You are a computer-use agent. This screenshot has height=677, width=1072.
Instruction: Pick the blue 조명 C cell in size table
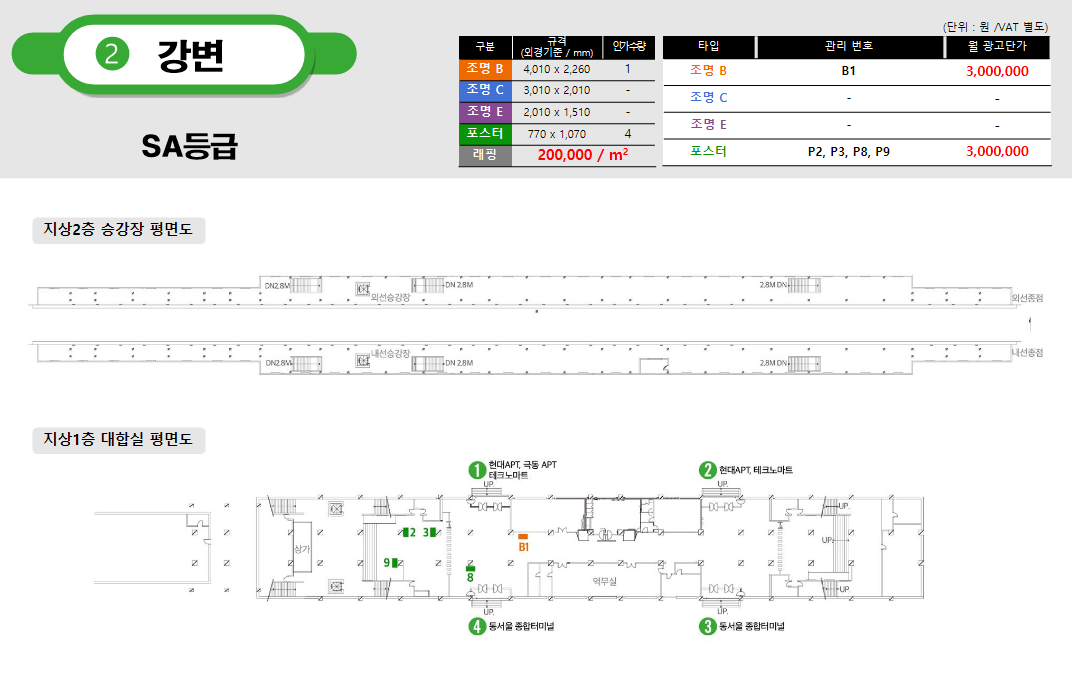(x=485, y=90)
